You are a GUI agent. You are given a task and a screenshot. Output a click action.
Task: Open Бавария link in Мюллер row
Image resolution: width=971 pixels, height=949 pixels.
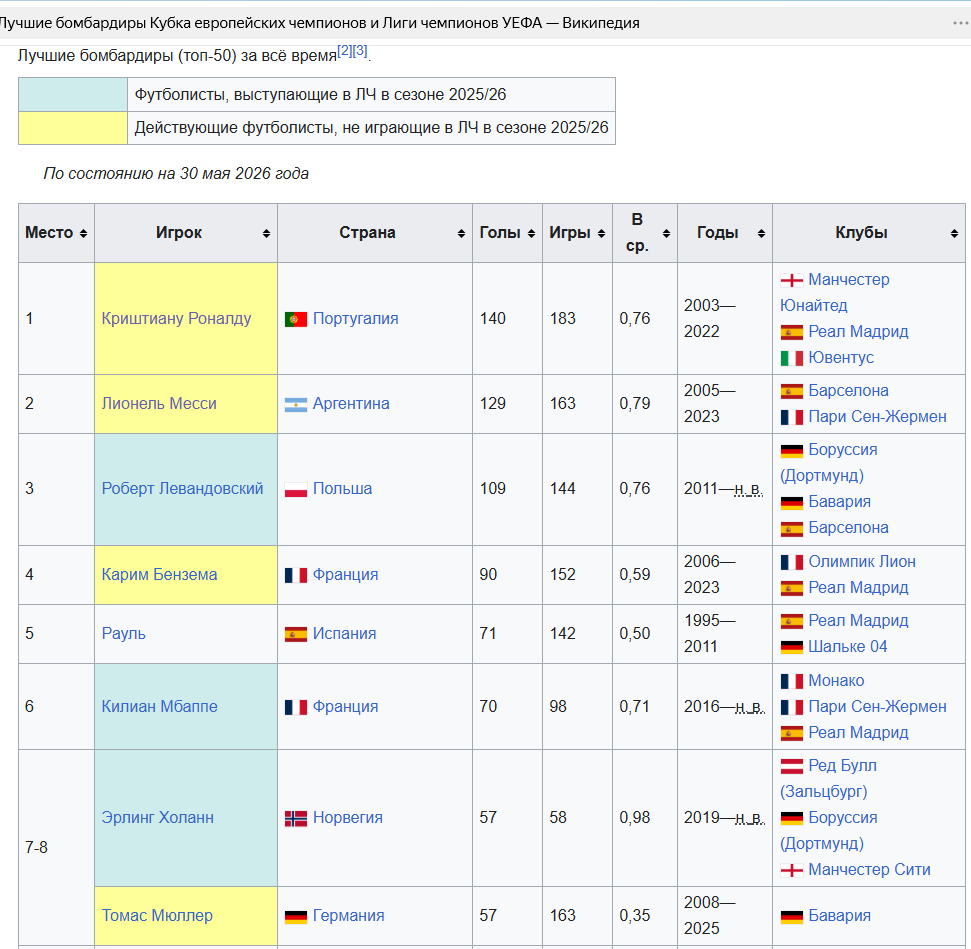[839, 915]
